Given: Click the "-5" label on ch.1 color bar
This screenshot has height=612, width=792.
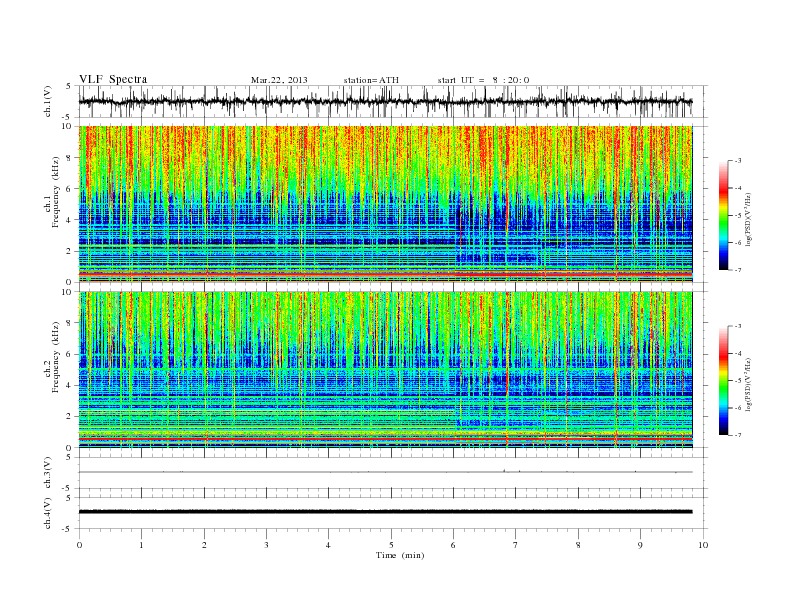Looking at the screenshot, I should tap(738, 216).
